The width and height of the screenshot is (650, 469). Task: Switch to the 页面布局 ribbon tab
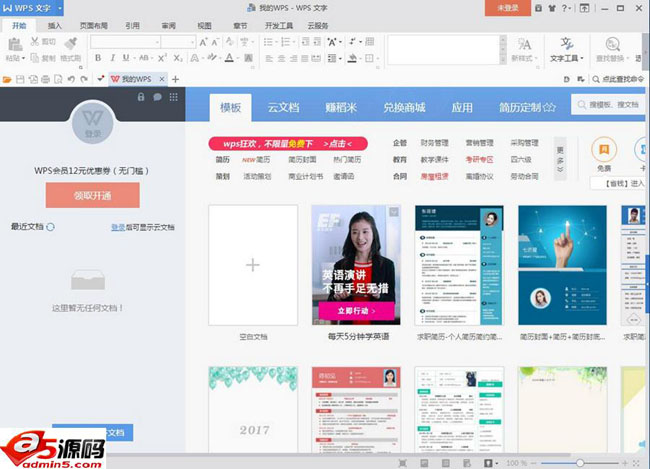point(94,26)
